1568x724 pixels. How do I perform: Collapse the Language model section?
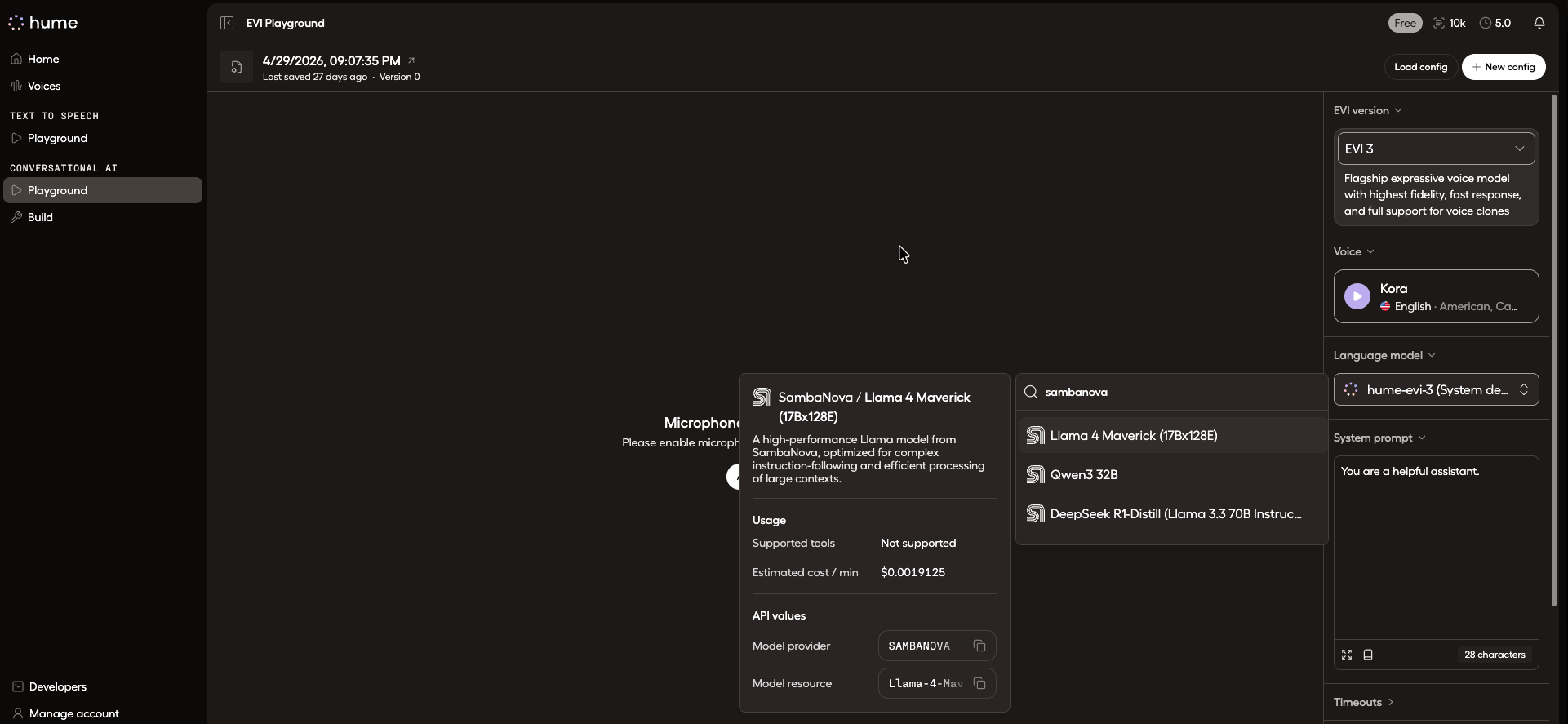[1384, 355]
